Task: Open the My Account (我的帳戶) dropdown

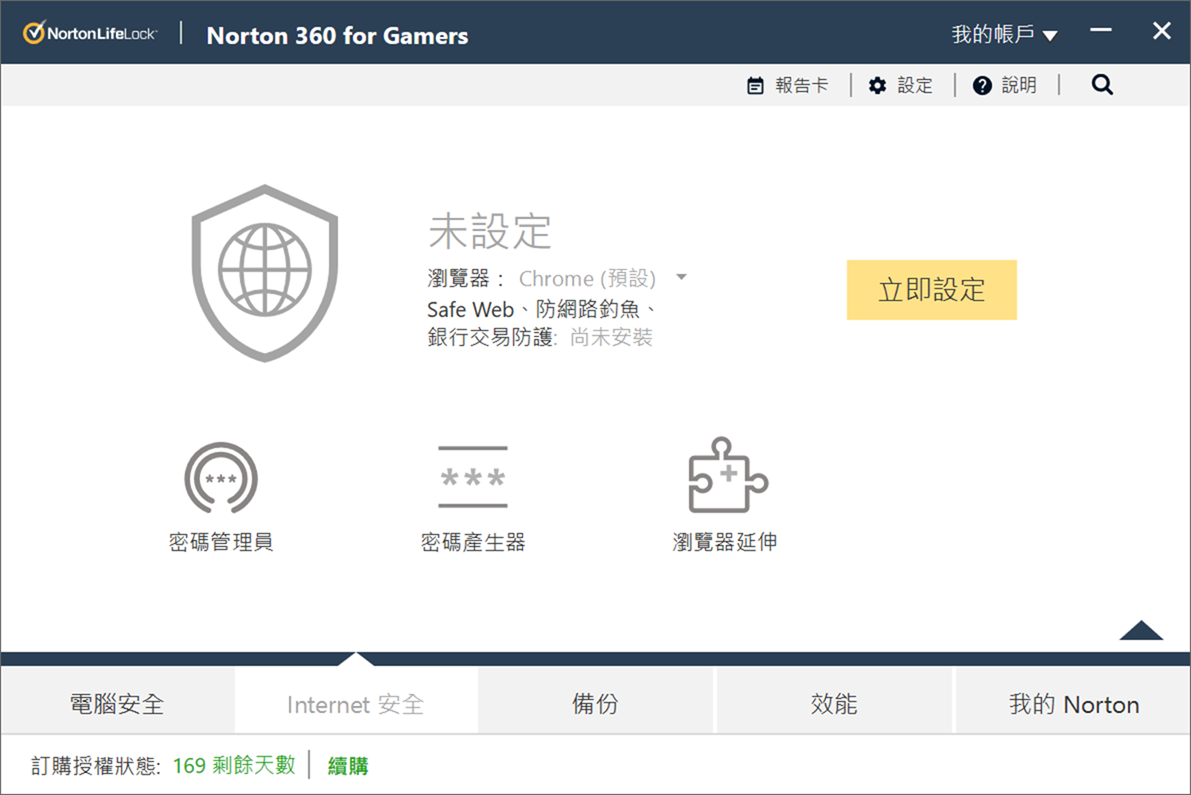Action: pyautogui.click(x=1004, y=35)
